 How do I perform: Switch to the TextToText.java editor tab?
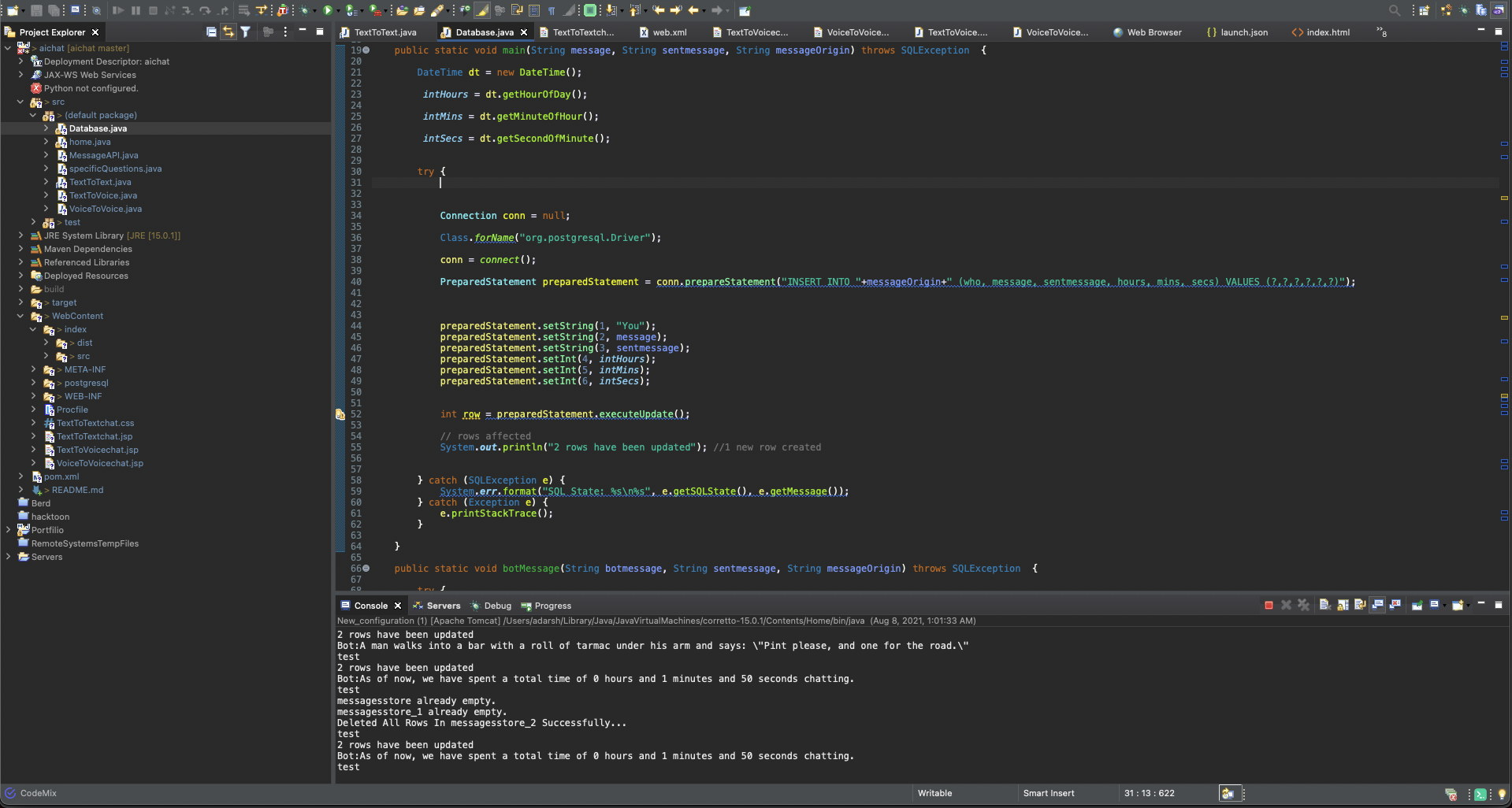pos(385,32)
